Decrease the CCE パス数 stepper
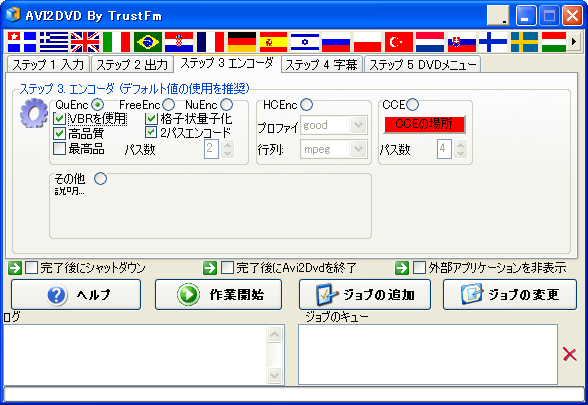The width and height of the screenshot is (588, 405). pos(460,154)
